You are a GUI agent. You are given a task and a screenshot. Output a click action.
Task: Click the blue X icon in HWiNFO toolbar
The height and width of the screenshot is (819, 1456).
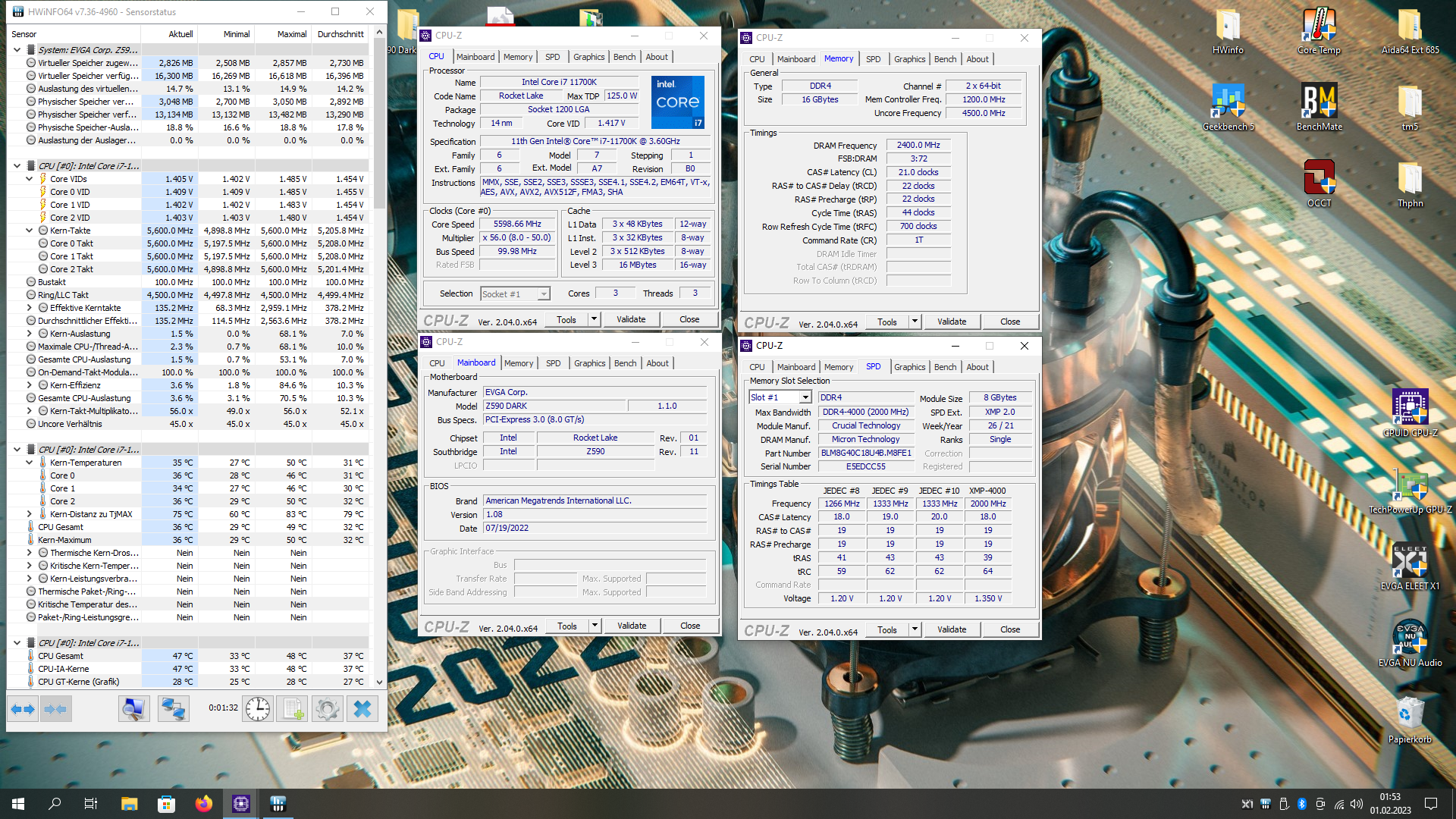point(362,709)
